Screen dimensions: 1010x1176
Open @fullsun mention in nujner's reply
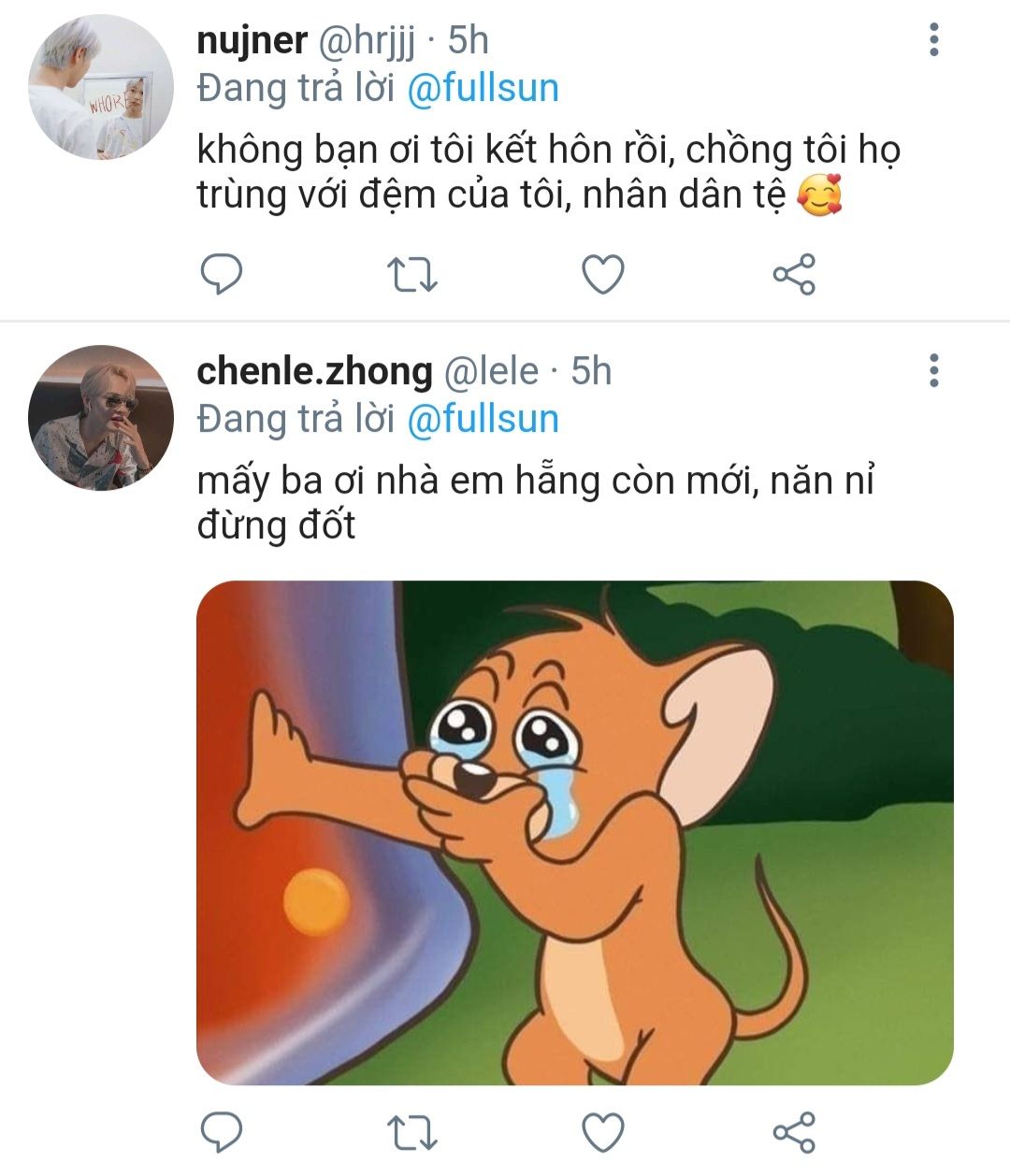pos(483,88)
